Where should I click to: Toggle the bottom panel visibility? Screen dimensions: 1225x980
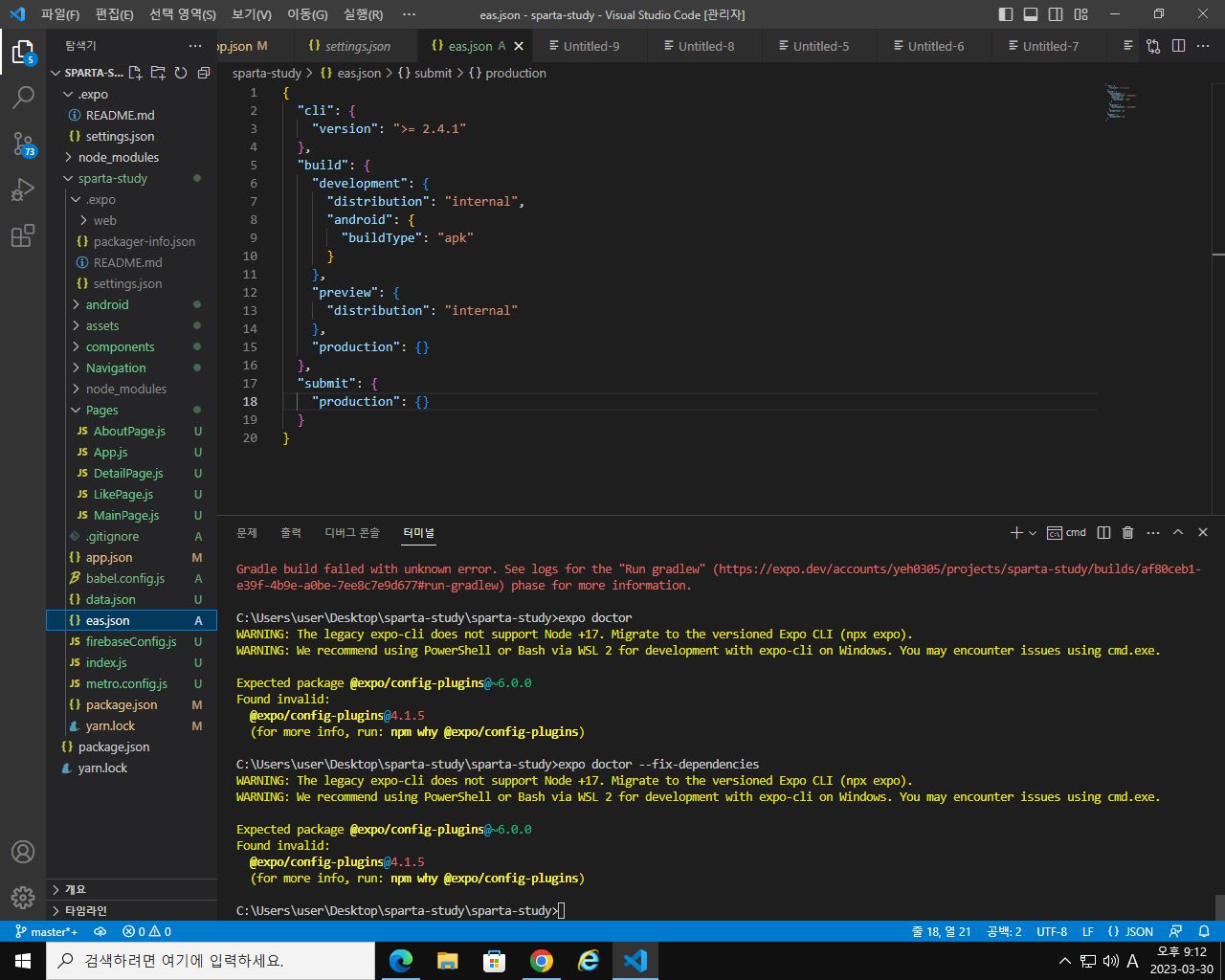tap(1031, 14)
